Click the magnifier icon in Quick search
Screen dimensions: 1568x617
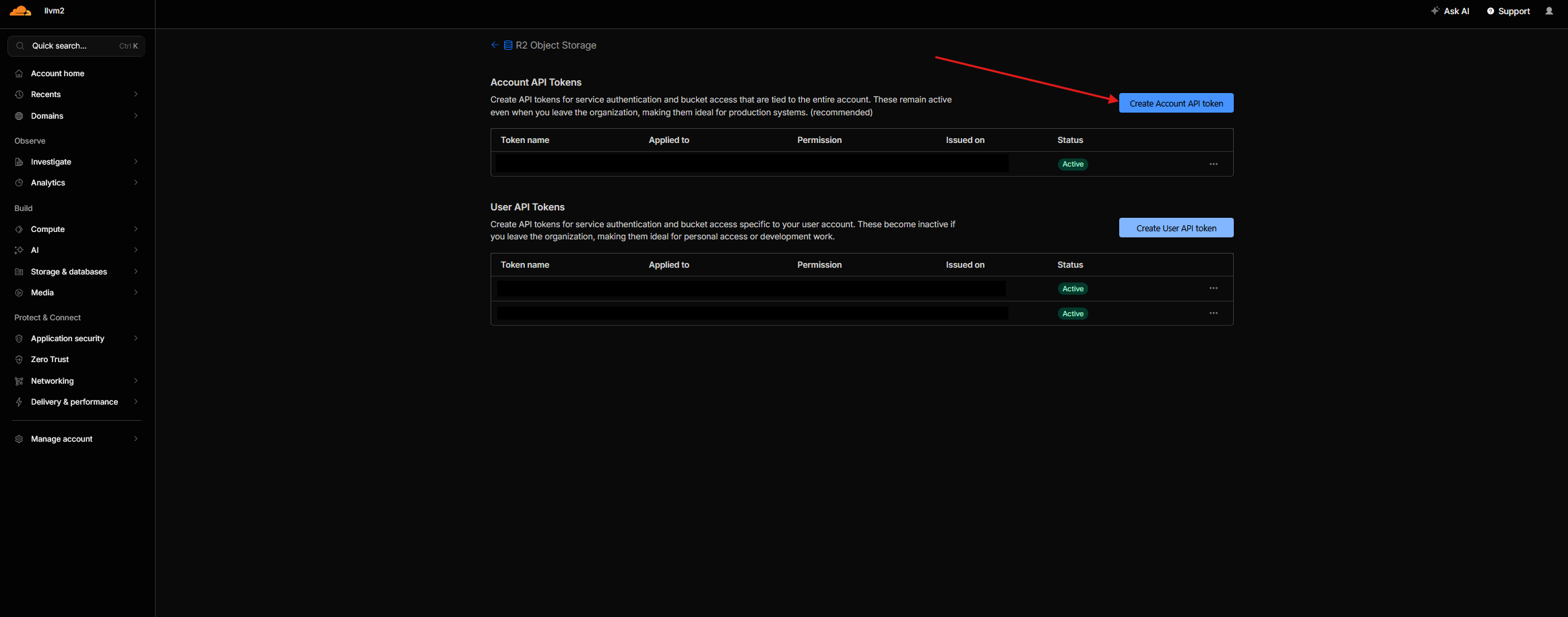(x=20, y=46)
